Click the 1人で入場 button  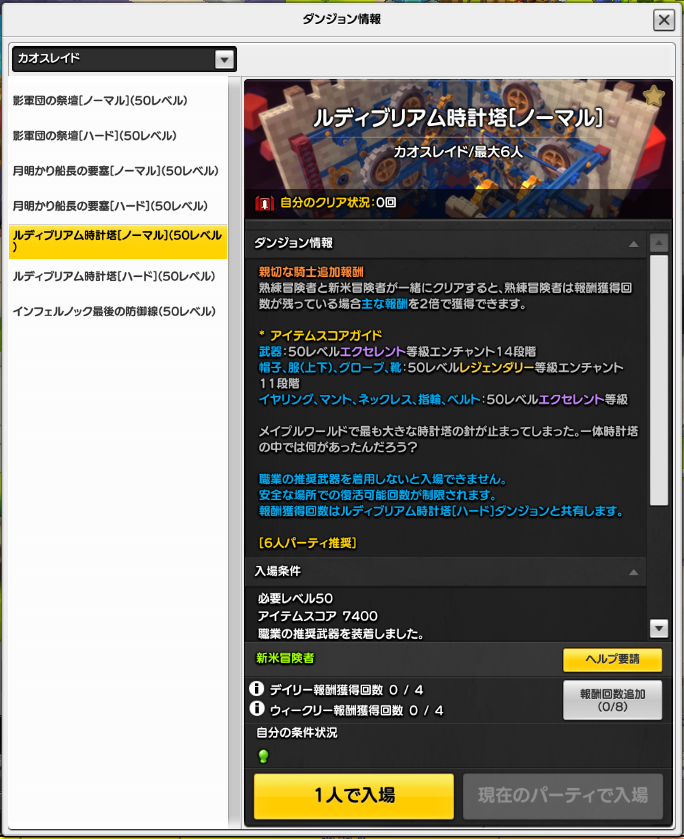[x=354, y=796]
